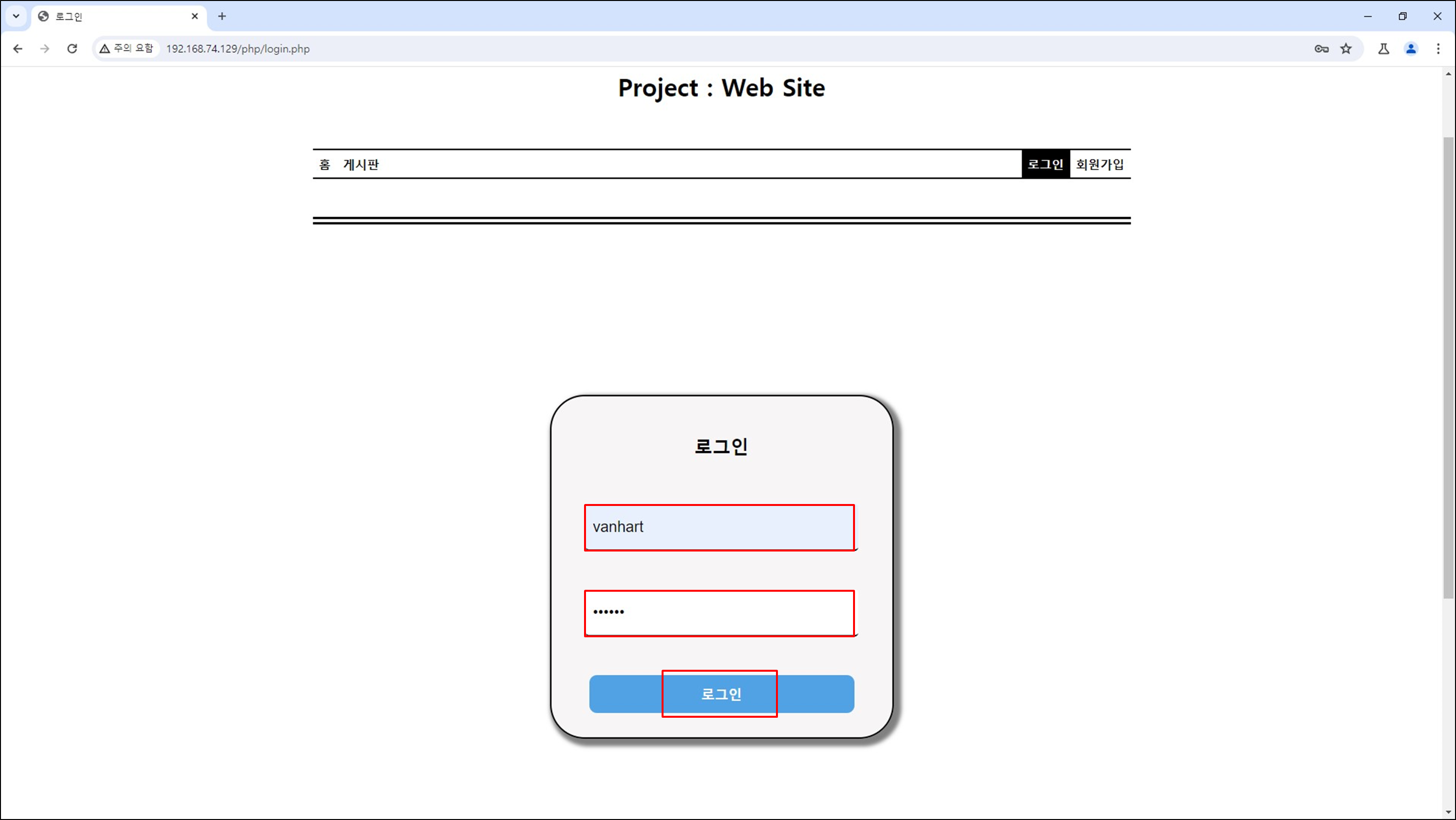Click the scrollbar up arrow
Image resolution: width=1456 pixels, height=820 pixels.
tap(1449, 74)
